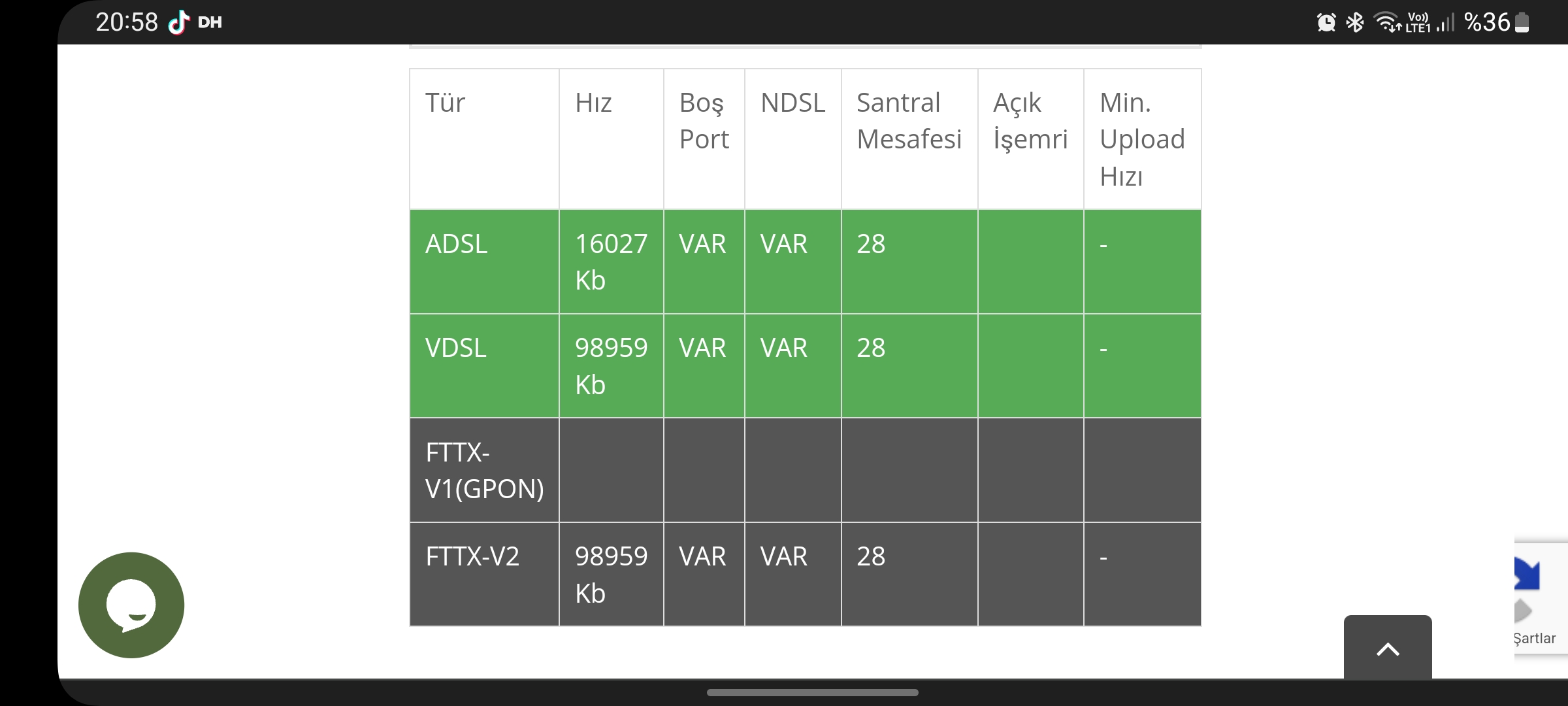Tap the DH notification icon
Viewport: 1568px width, 706px height.
[x=210, y=23]
